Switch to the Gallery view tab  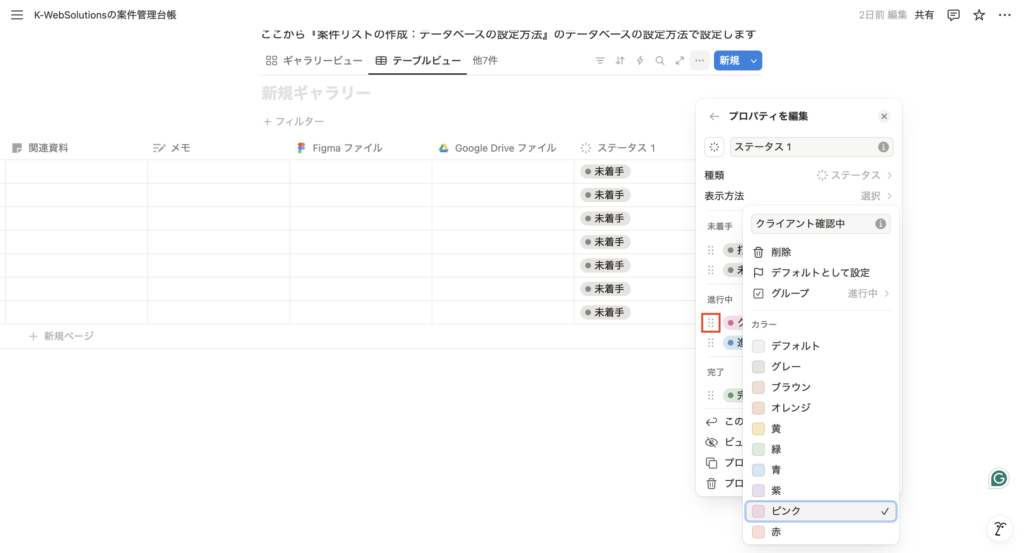(314, 61)
